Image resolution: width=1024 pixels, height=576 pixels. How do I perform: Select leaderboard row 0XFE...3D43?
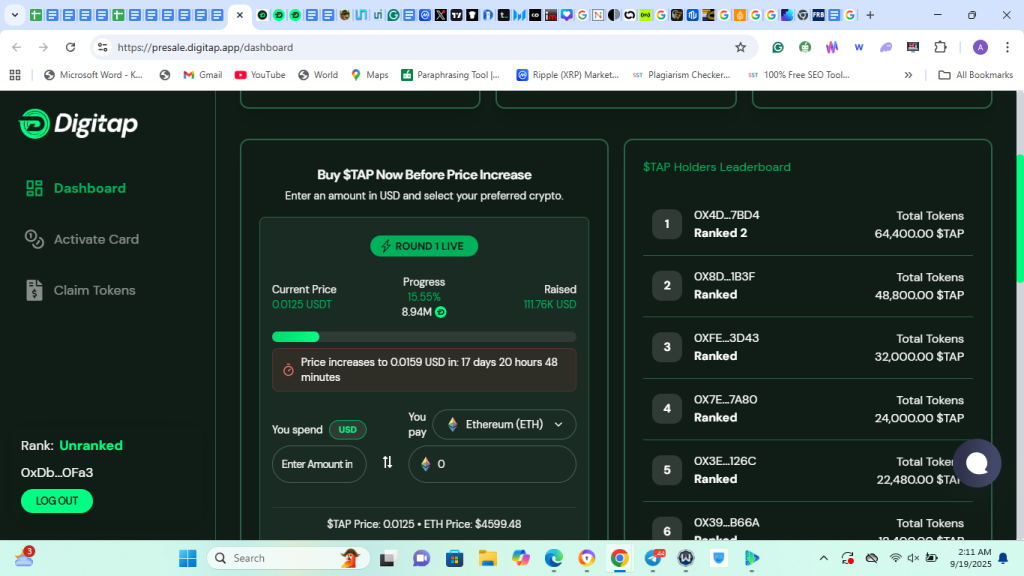click(808, 347)
